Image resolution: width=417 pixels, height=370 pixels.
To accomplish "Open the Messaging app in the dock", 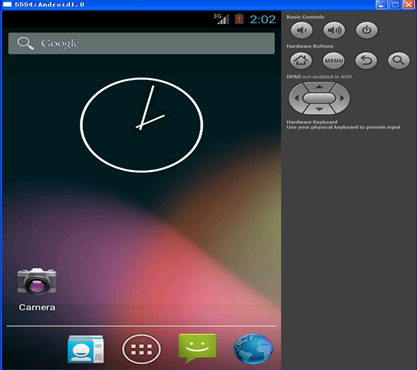I will pos(197,348).
